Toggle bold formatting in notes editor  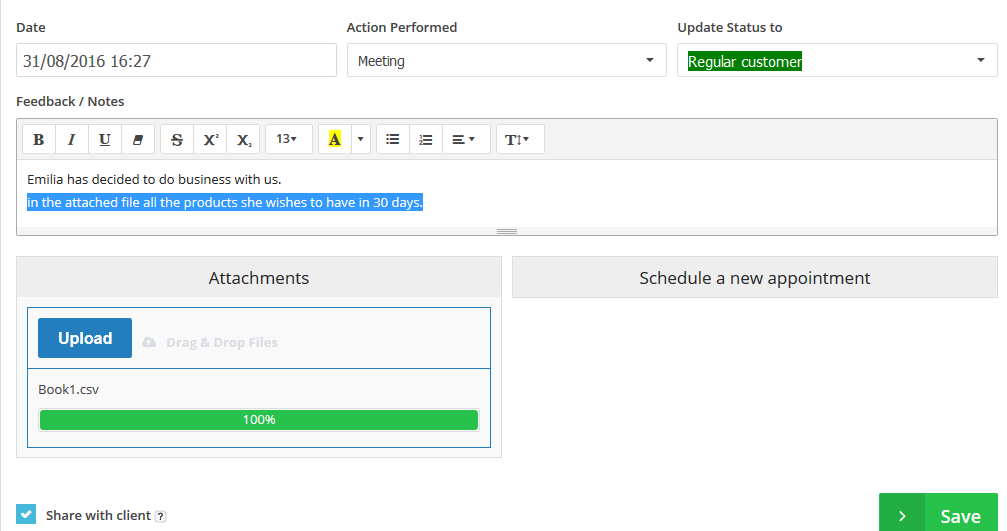click(x=39, y=139)
